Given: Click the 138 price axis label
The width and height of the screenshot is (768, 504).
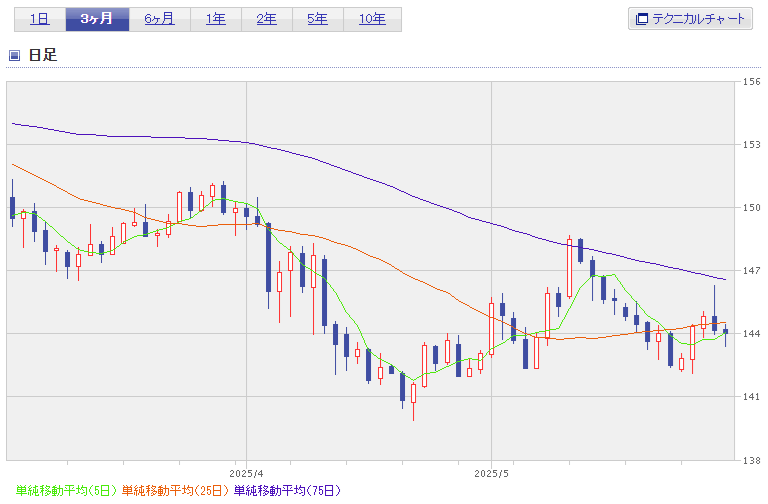Looking at the screenshot, I should 751,460.
